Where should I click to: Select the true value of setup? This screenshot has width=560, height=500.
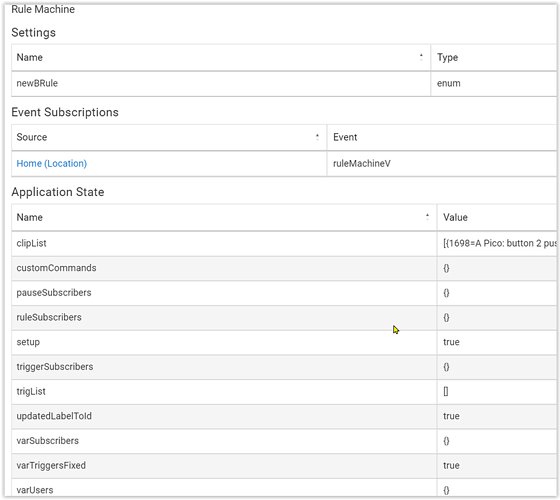pyautogui.click(x=451, y=342)
